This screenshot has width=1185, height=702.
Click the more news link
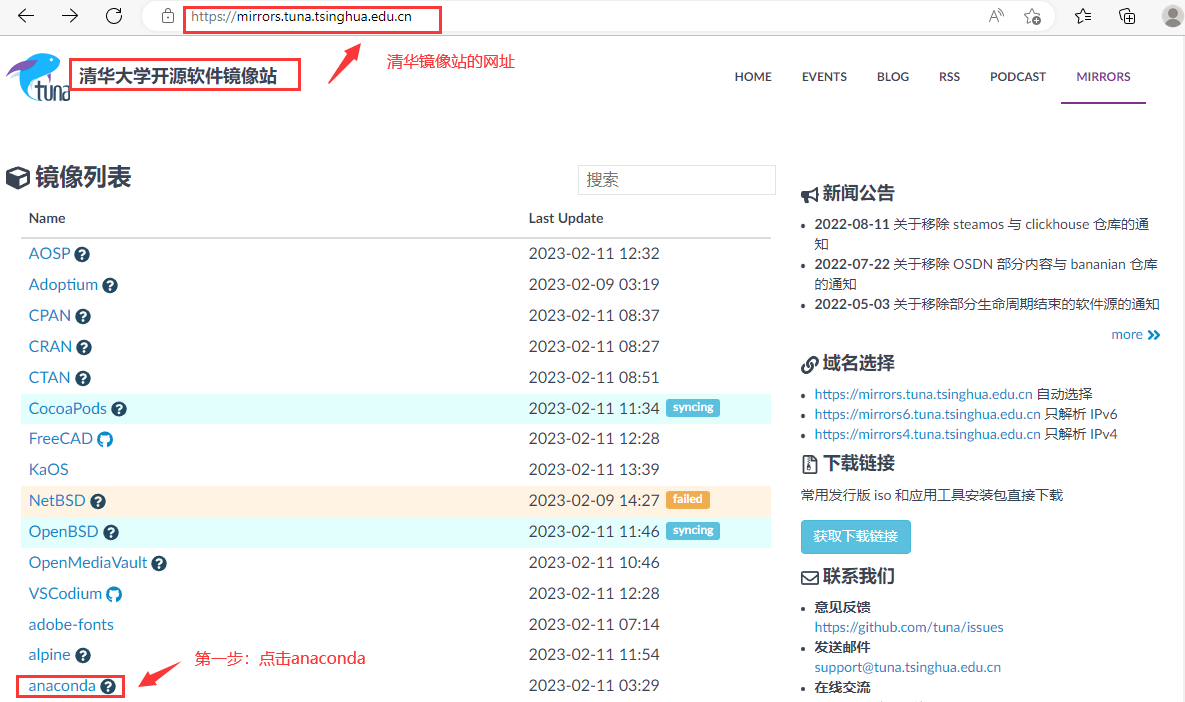click(1135, 334)
